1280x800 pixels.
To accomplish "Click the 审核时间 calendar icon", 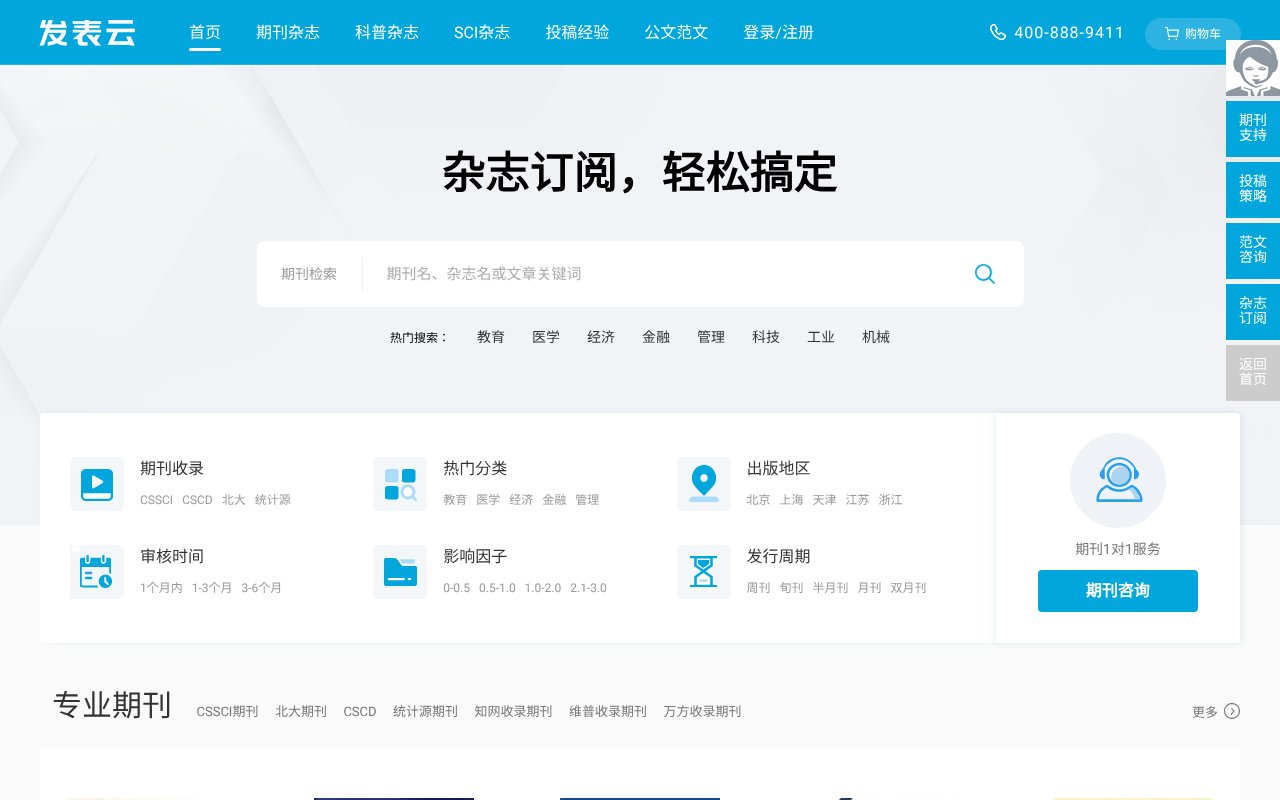I will [97, 571].
